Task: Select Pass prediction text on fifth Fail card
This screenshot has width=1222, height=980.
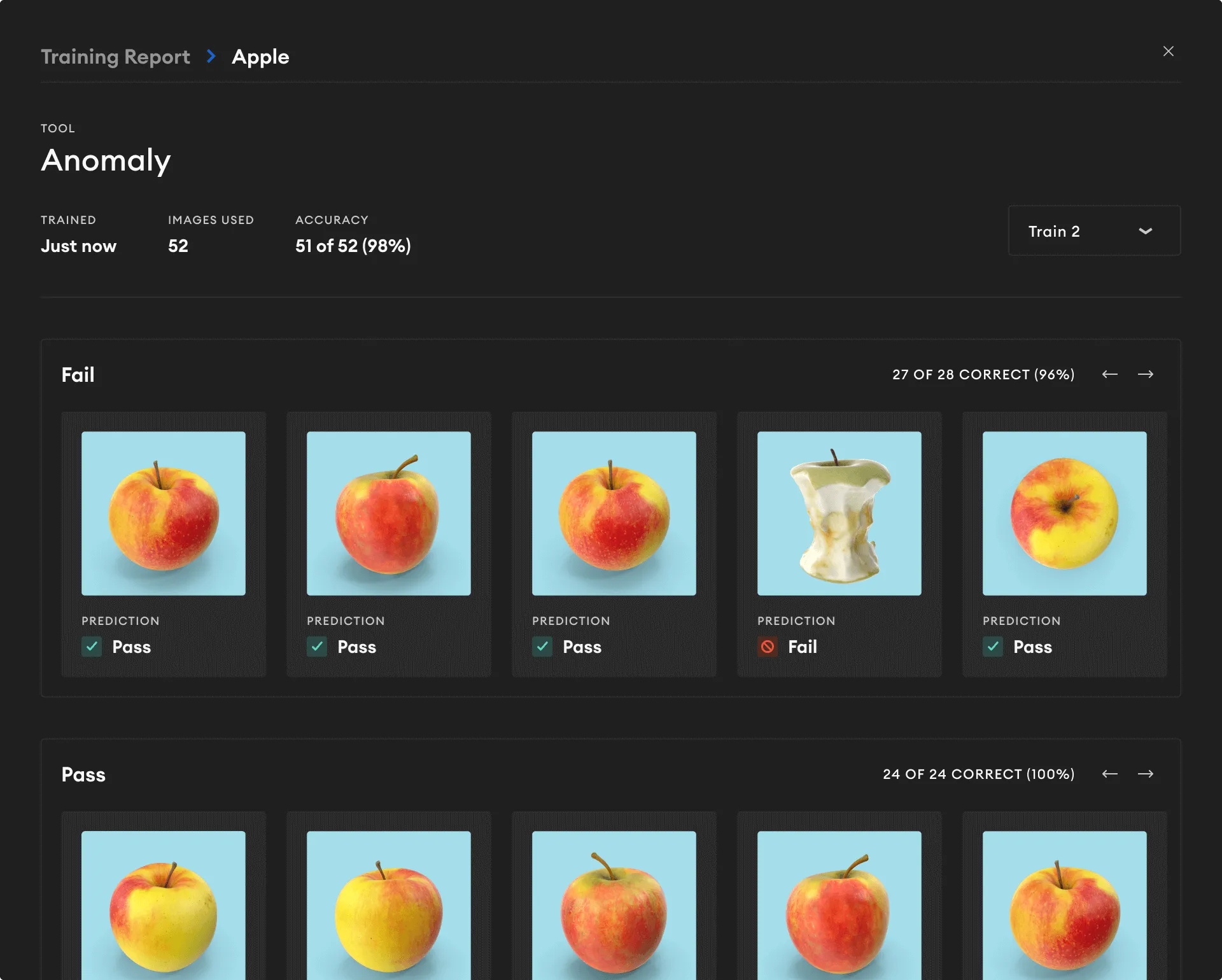Action: [1033, 647]
